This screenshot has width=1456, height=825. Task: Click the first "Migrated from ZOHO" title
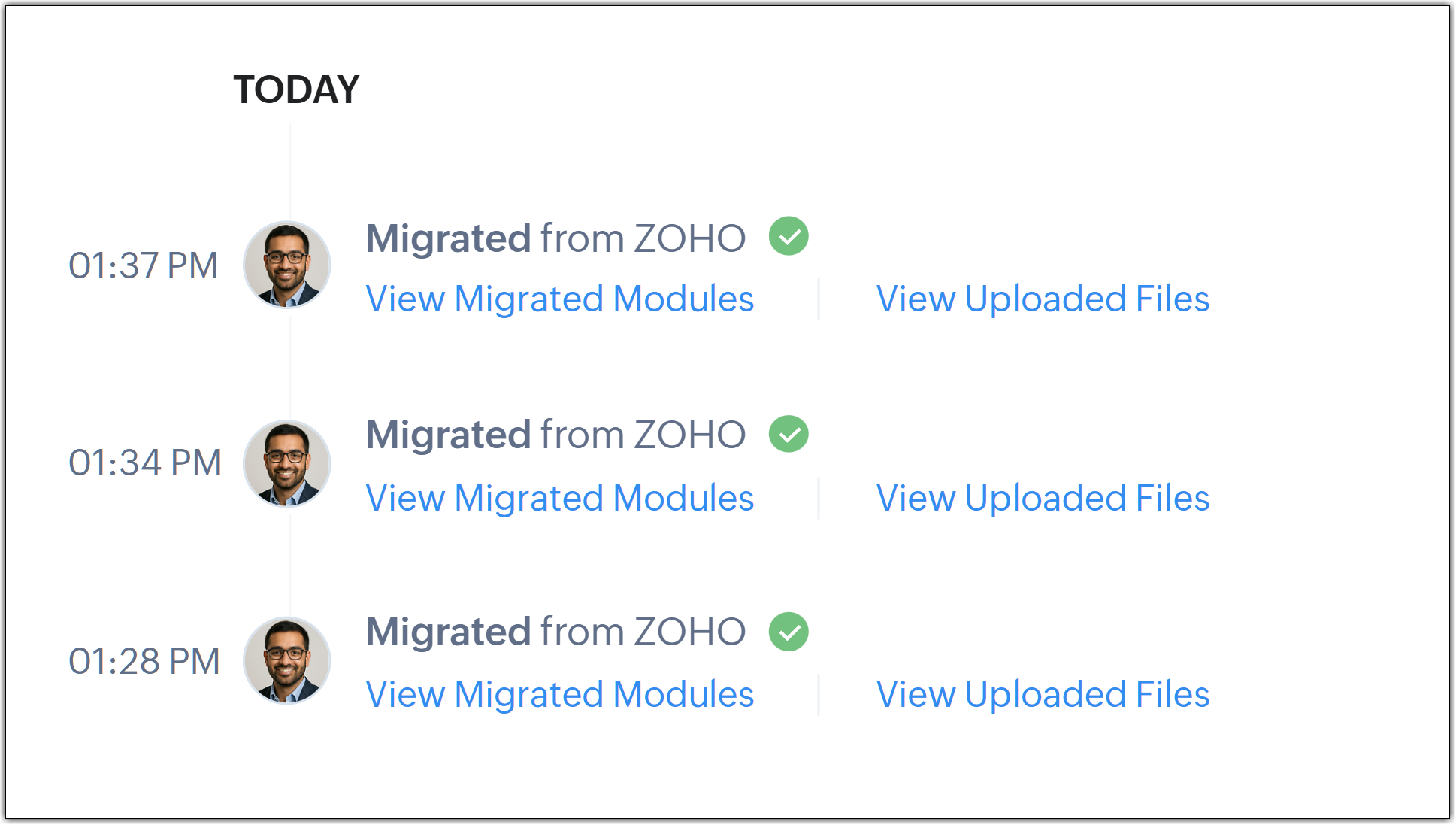point(555,238)
